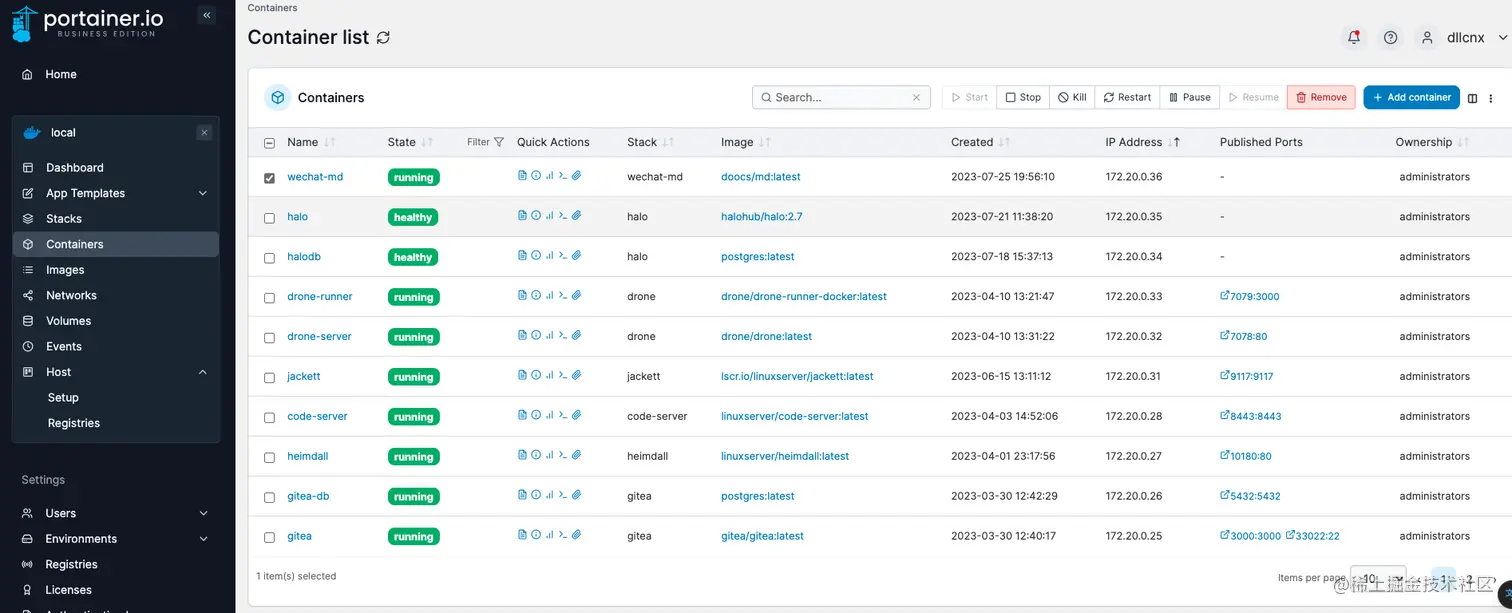The width and height of the screenshot is (1512, 613).
Task: Open published port 33022:22 of gitea
Action: point(1313,536)
